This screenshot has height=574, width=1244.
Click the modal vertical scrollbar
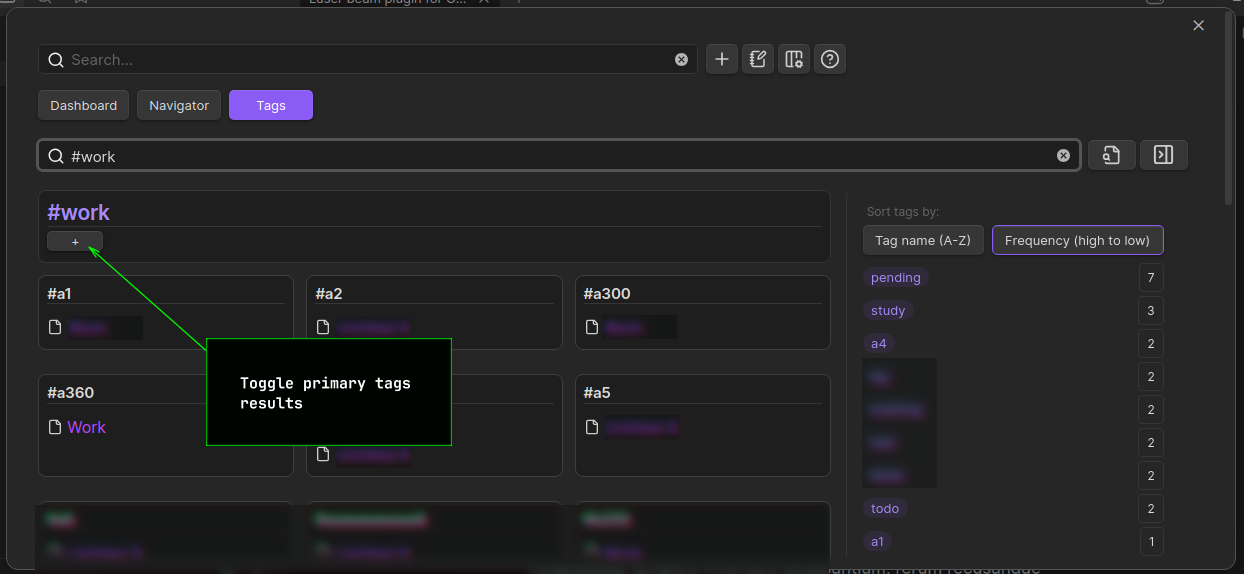[1229, 110]
